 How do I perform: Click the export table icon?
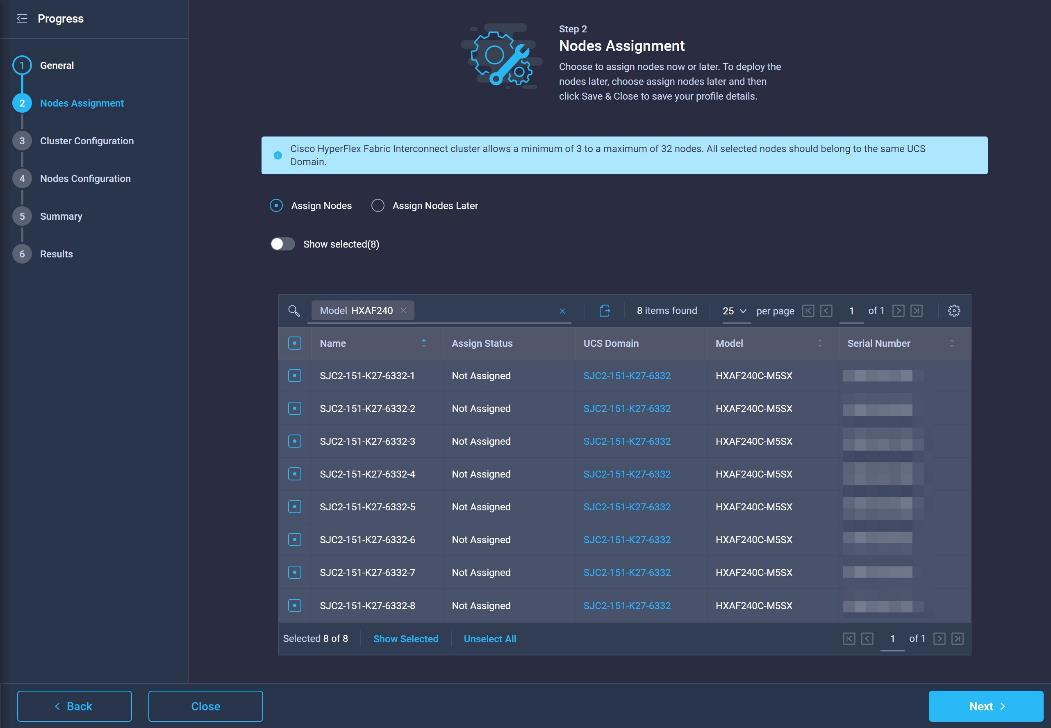tap(605, 311)
